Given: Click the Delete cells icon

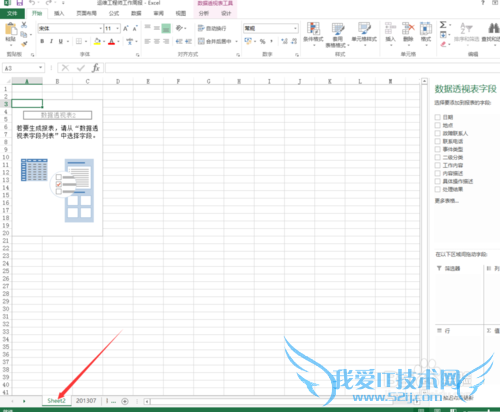Looking at the screenshot, I should 408,29.
